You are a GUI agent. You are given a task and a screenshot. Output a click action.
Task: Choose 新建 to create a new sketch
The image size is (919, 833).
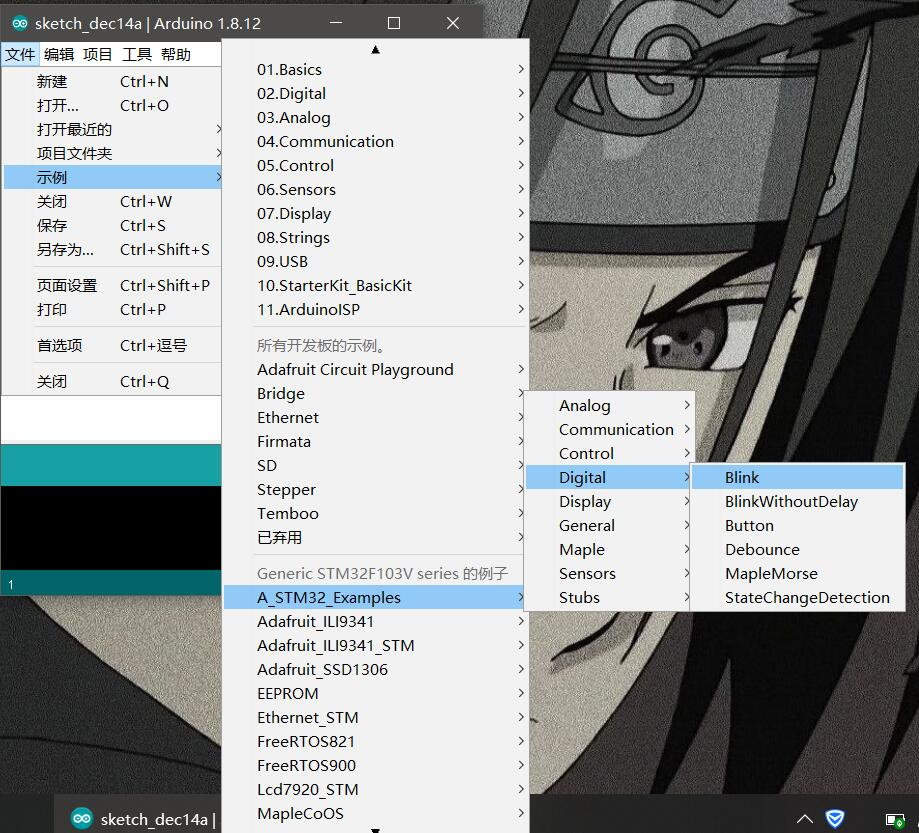(x=51, y=81)
